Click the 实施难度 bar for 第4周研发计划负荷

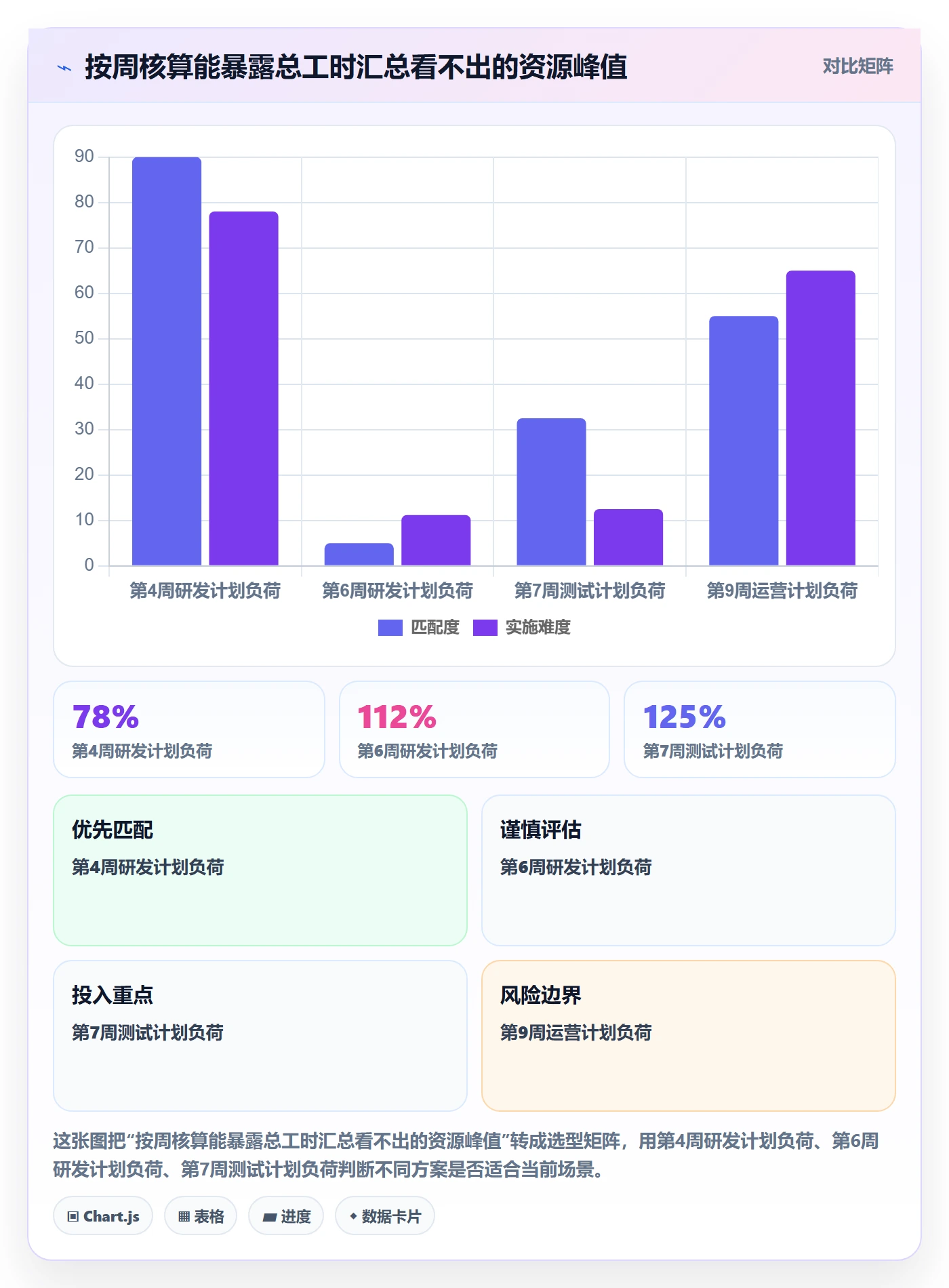click(x=243, y=388)
